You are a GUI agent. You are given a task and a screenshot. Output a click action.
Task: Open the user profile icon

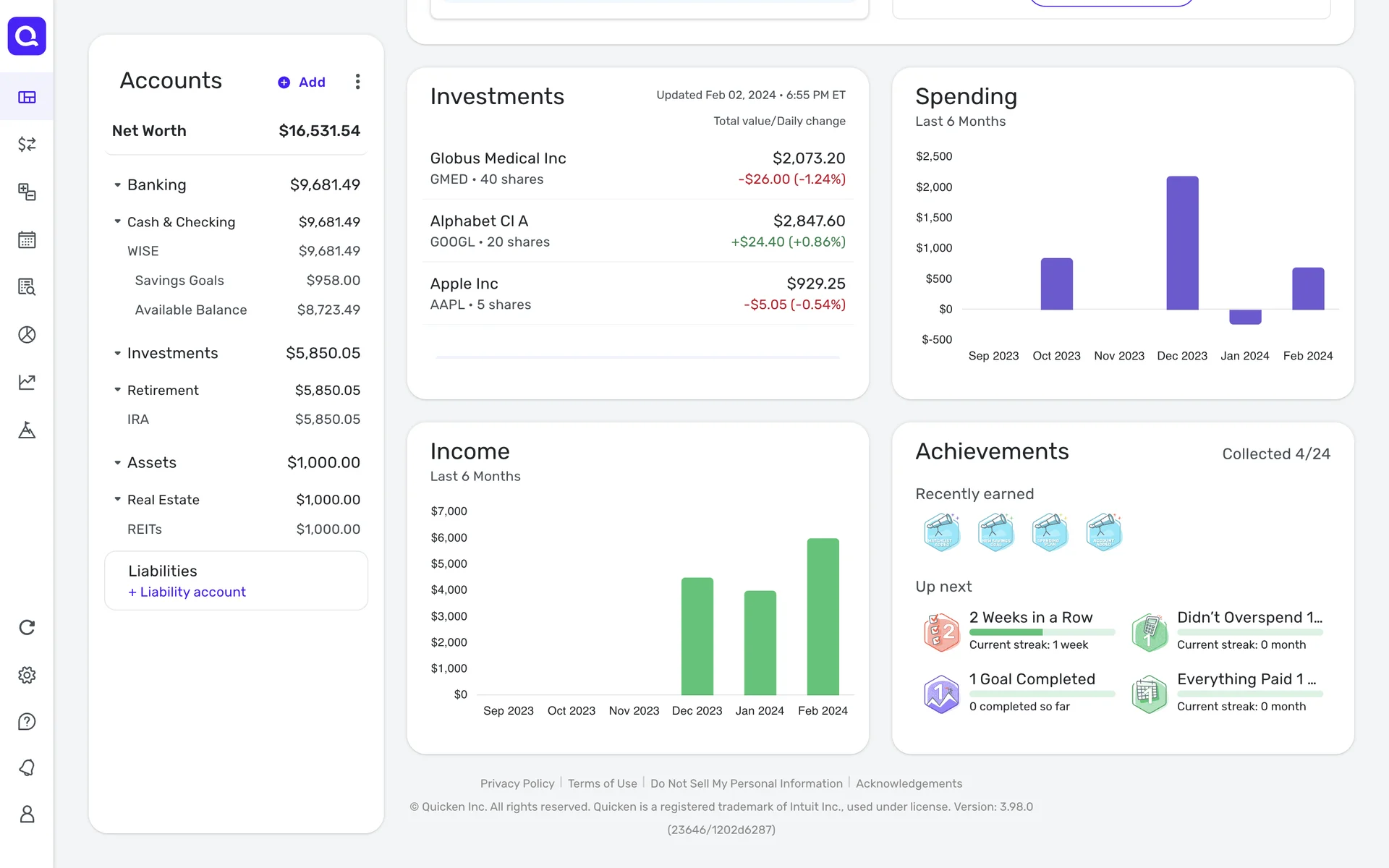point(27,814)
